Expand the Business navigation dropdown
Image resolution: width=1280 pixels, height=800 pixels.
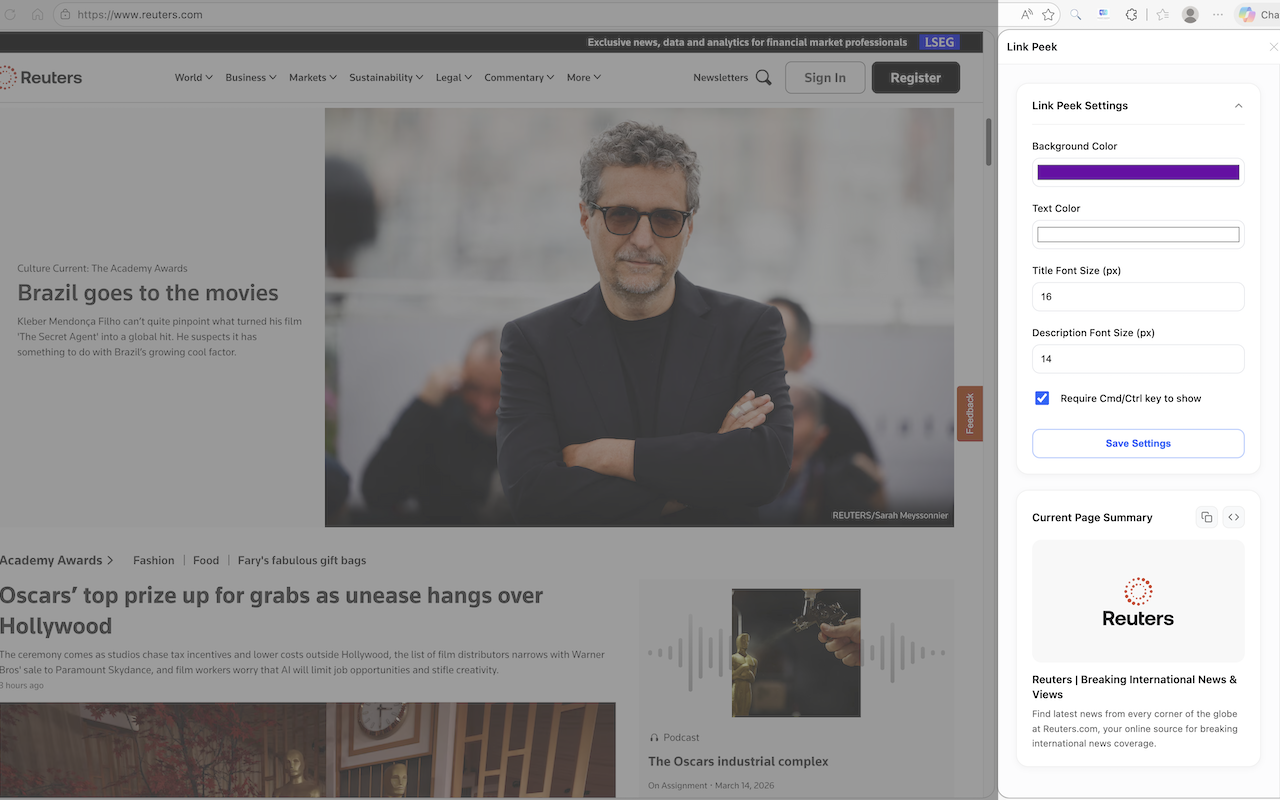tap(251, 77)
